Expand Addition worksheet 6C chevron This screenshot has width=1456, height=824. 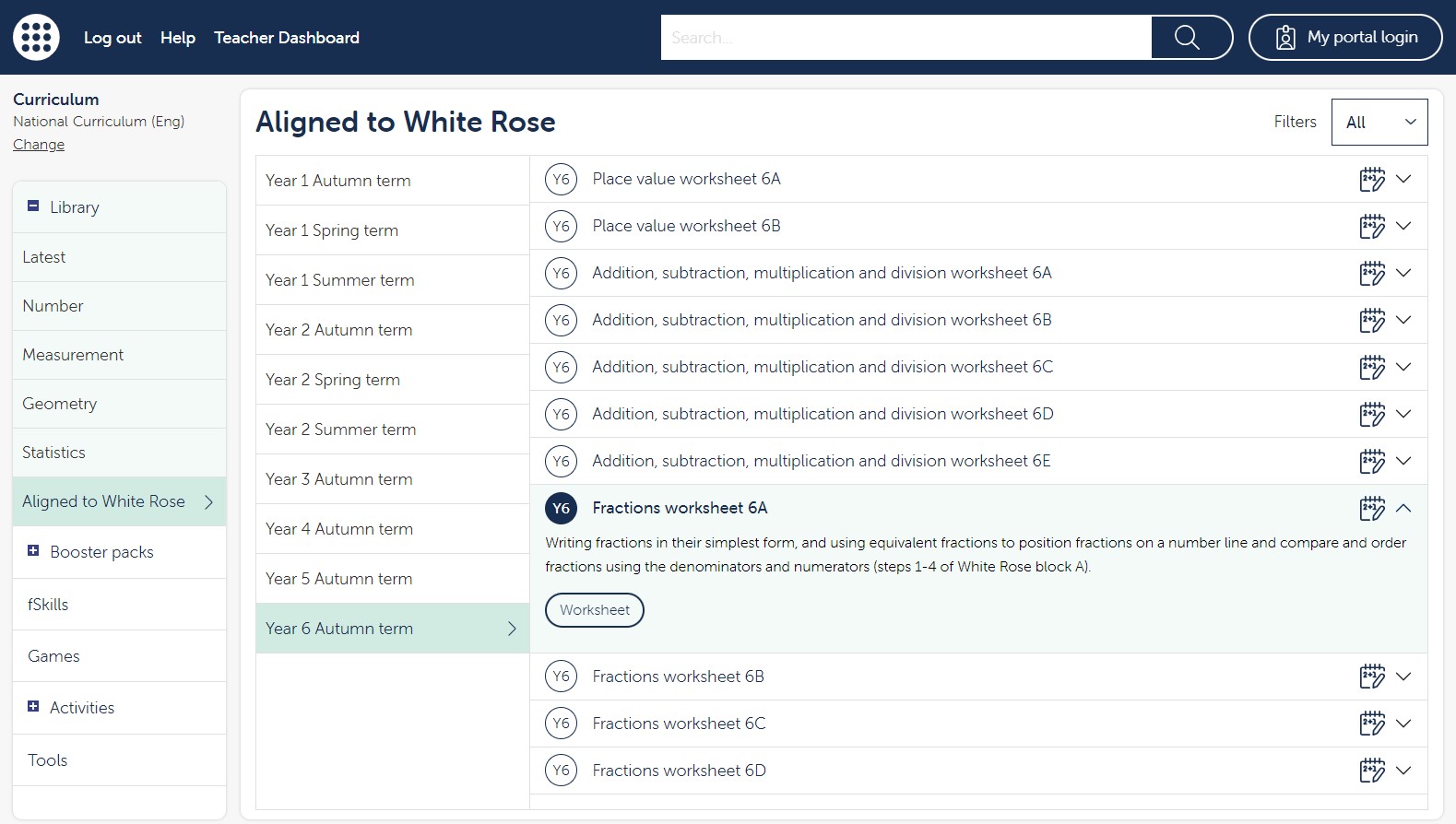tap(1403, 367)
